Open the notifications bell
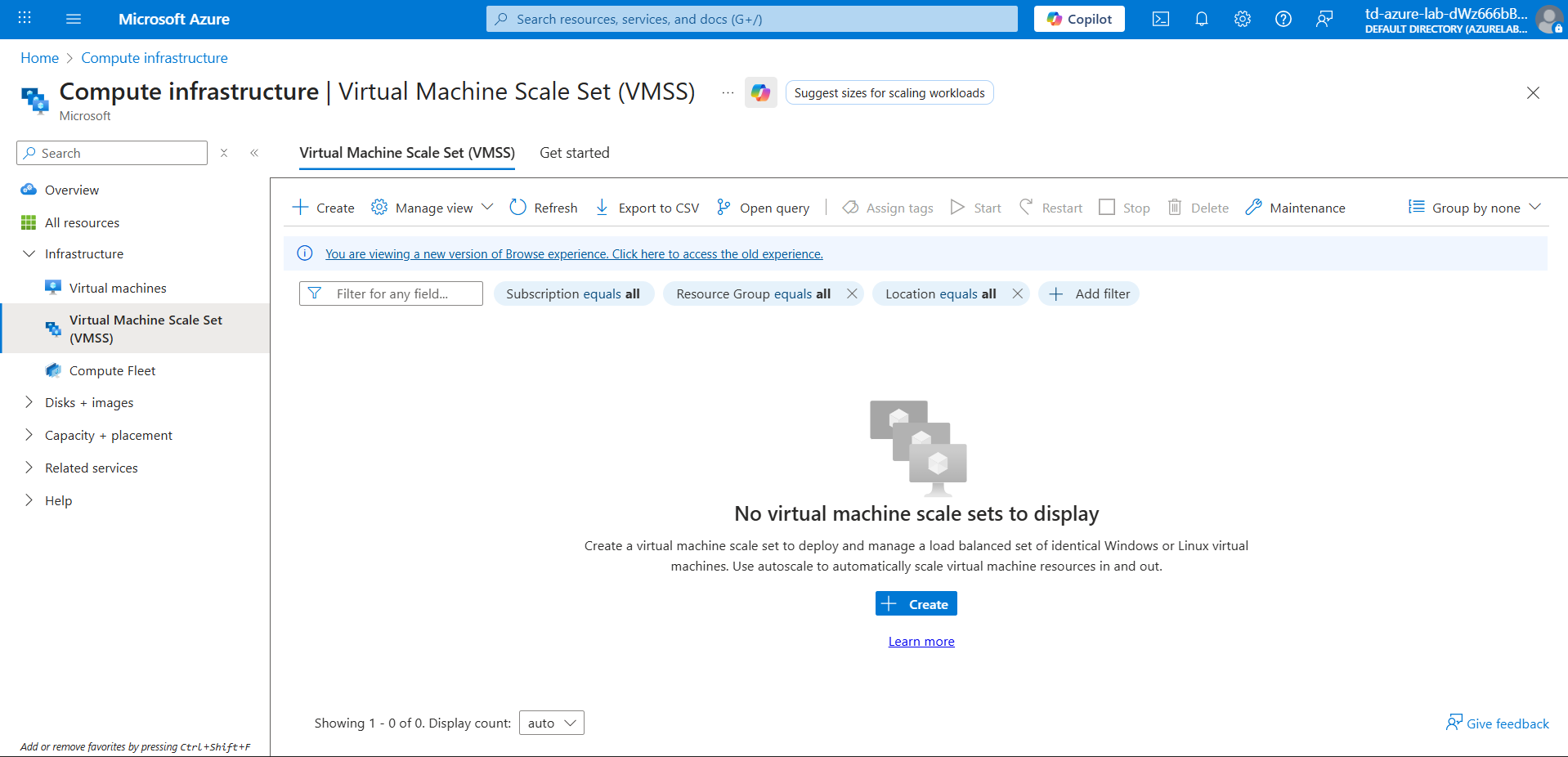This screenshot has width=1568, height=757. coord(1201,19)
